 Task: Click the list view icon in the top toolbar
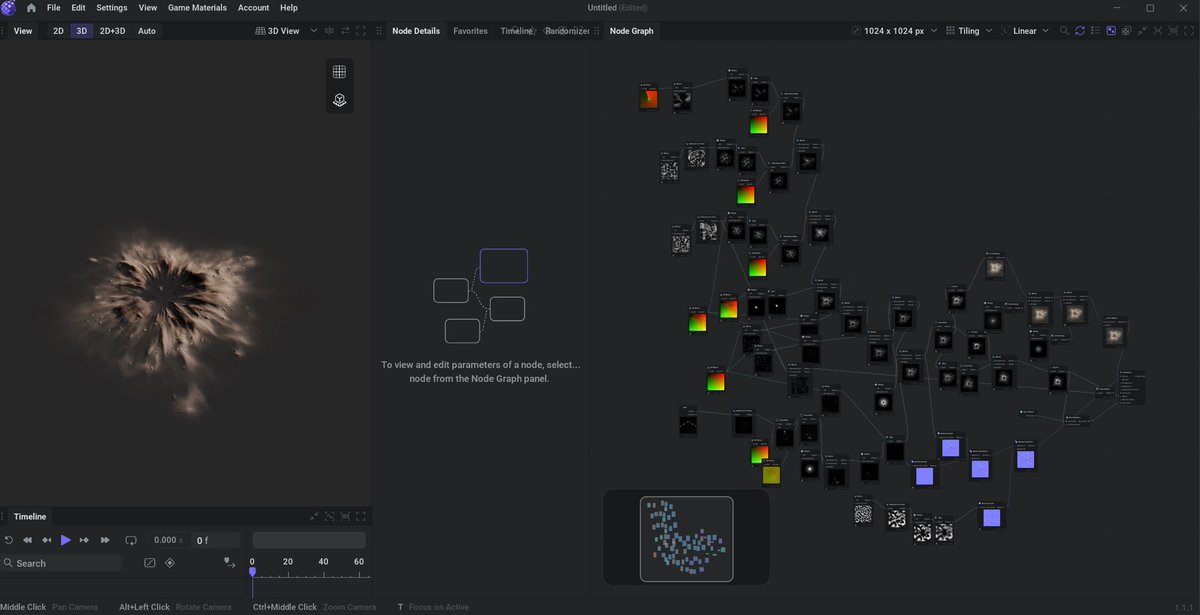[1096, 30]
